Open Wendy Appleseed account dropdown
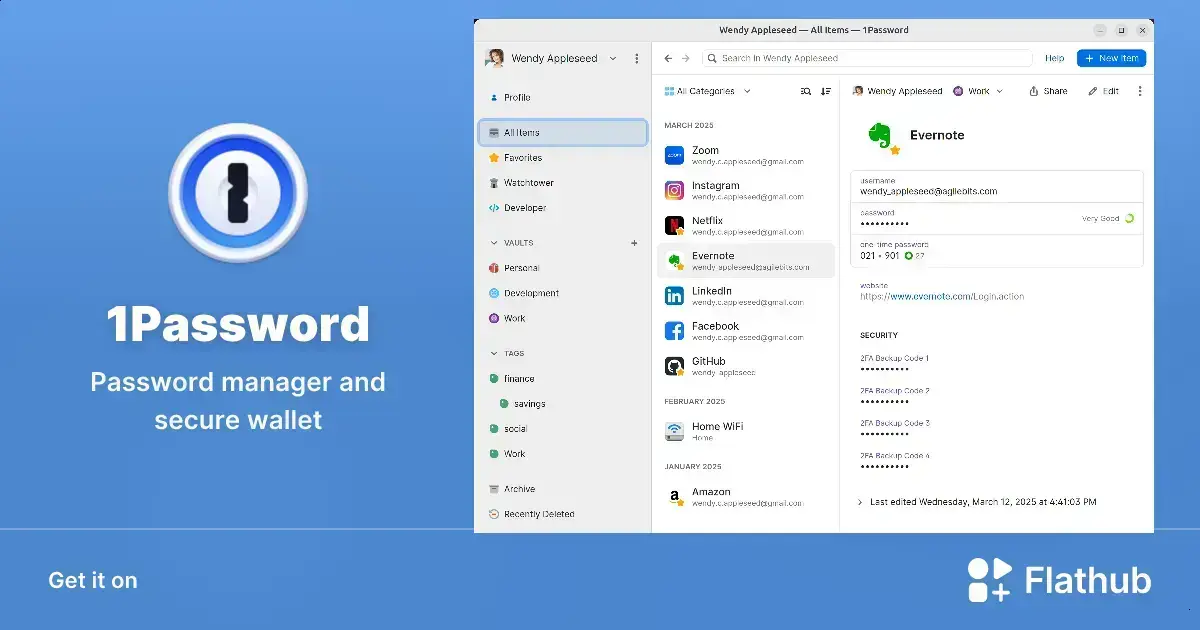The height and width of the screenshot is (630, 1200). pos(552,58)
